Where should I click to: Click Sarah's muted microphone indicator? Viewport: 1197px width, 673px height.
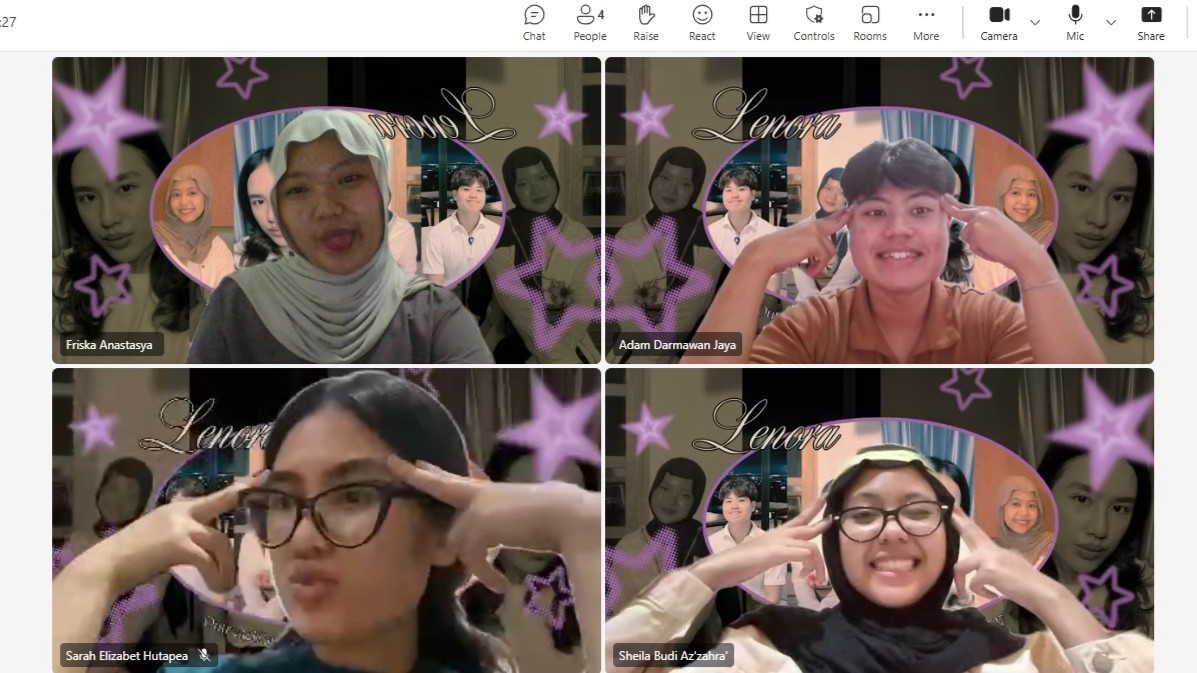tap(204, 655)
